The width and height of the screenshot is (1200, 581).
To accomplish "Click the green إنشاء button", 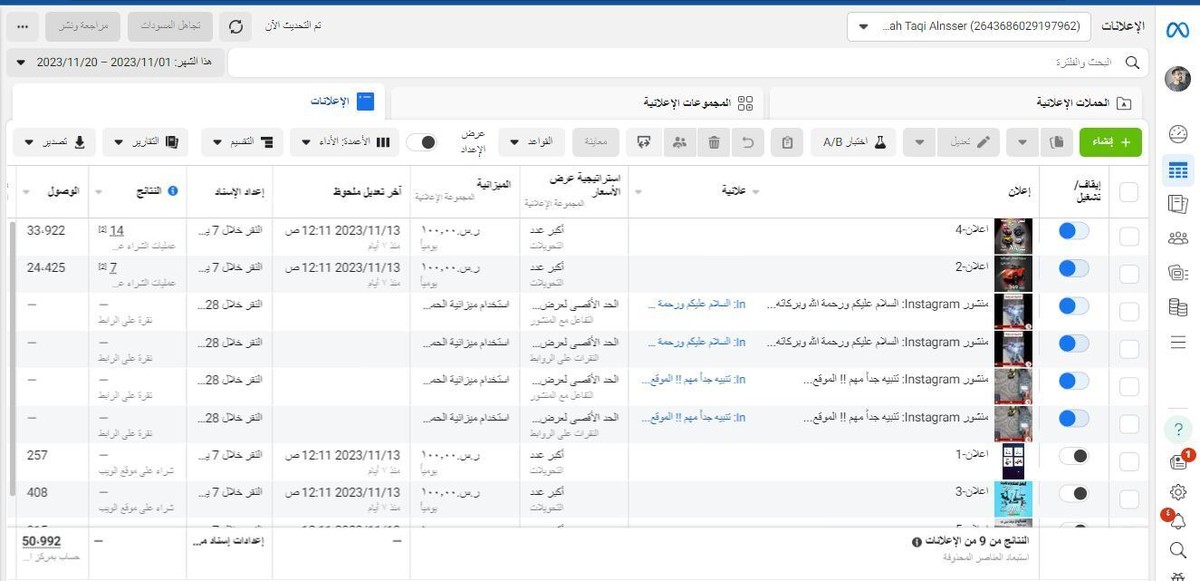I will pos(1112,142).
